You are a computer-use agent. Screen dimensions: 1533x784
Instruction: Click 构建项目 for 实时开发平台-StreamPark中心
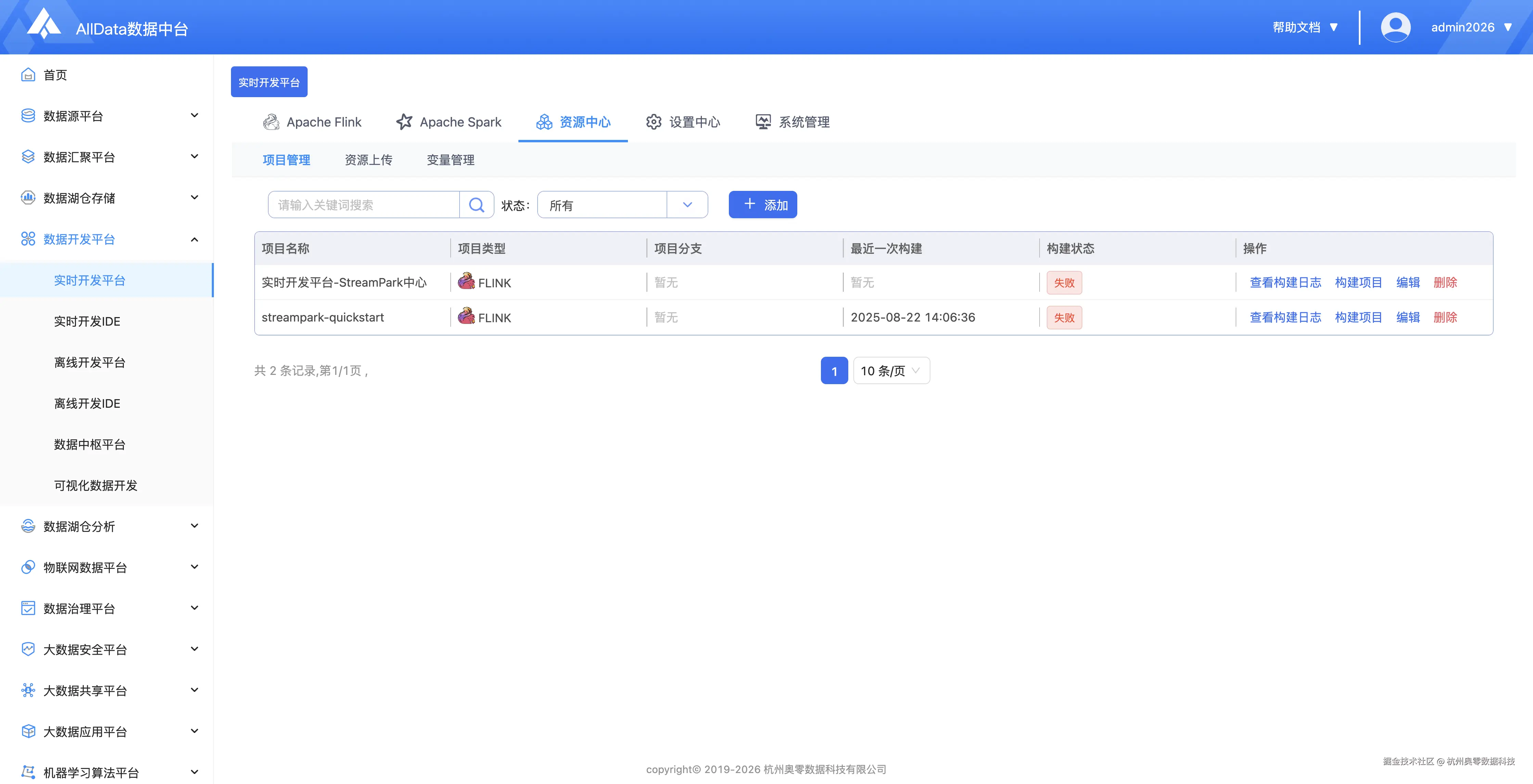coord(1358,282)
